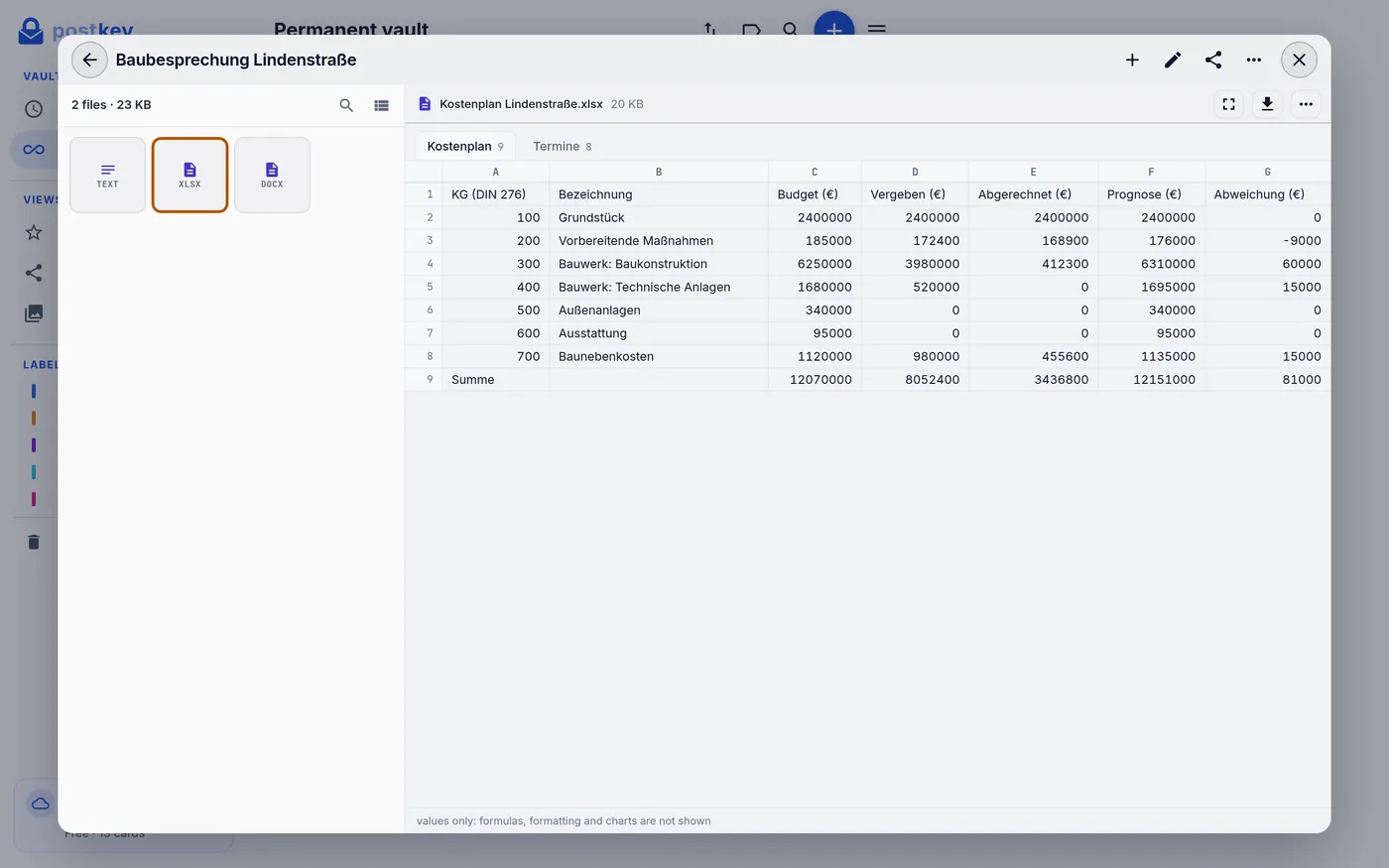Select the purple label in sidebar
This screenshot has width=1389, height=868.
(x=34, y=445)
